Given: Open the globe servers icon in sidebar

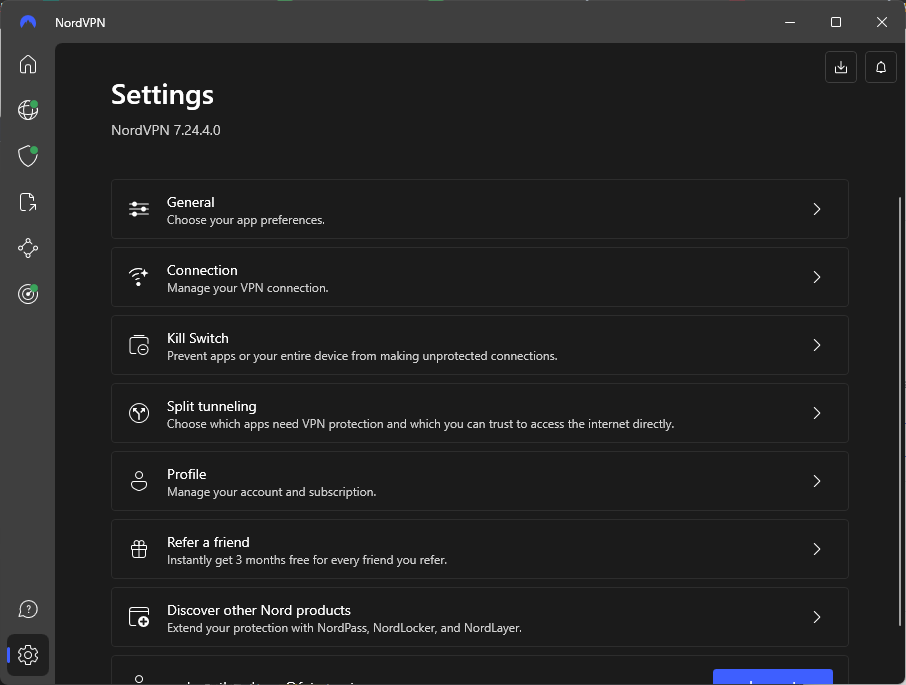Looking at the screenshot, I should click(28, 110).
